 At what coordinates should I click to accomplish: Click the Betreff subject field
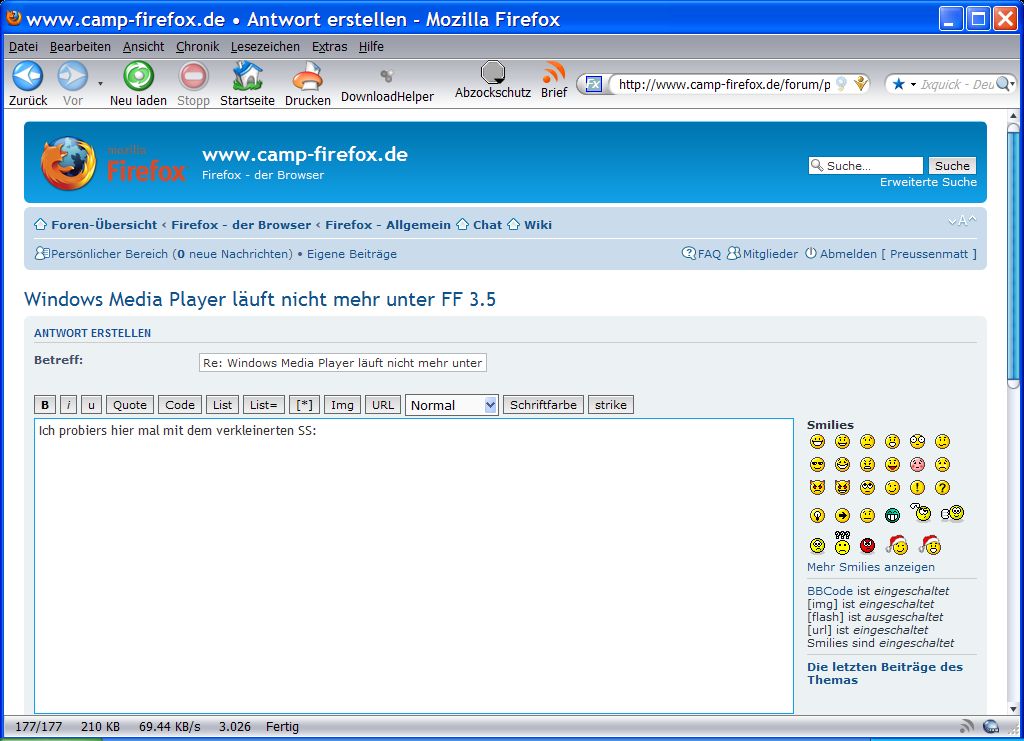(x=343, y=363)
